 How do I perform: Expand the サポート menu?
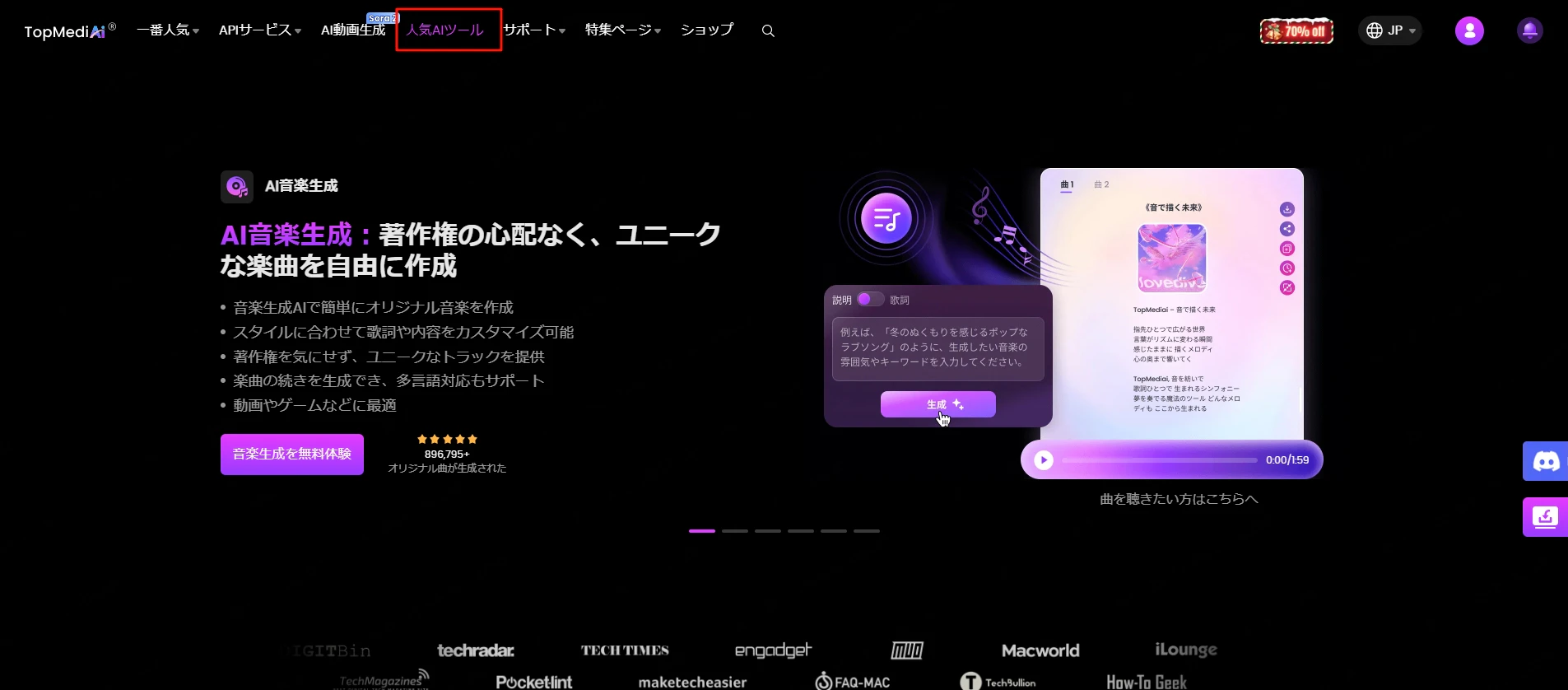pos(534,30)
